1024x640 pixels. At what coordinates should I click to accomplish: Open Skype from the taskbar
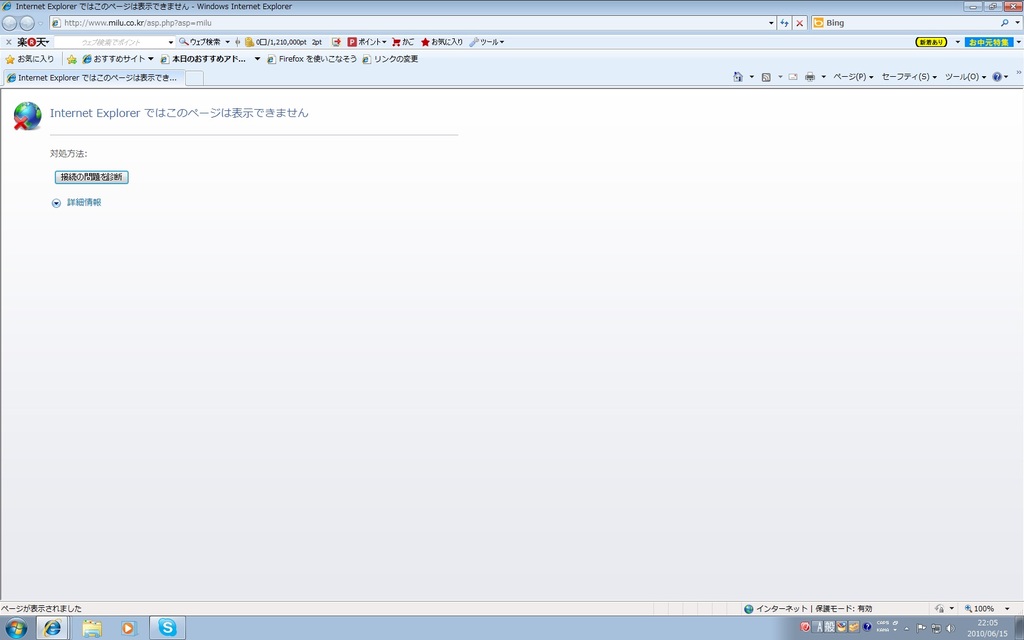[x=167, y=627]
